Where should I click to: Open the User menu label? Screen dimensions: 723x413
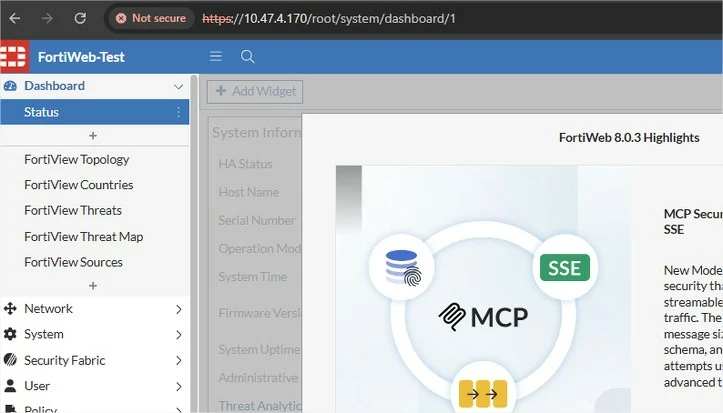point(37,386)
